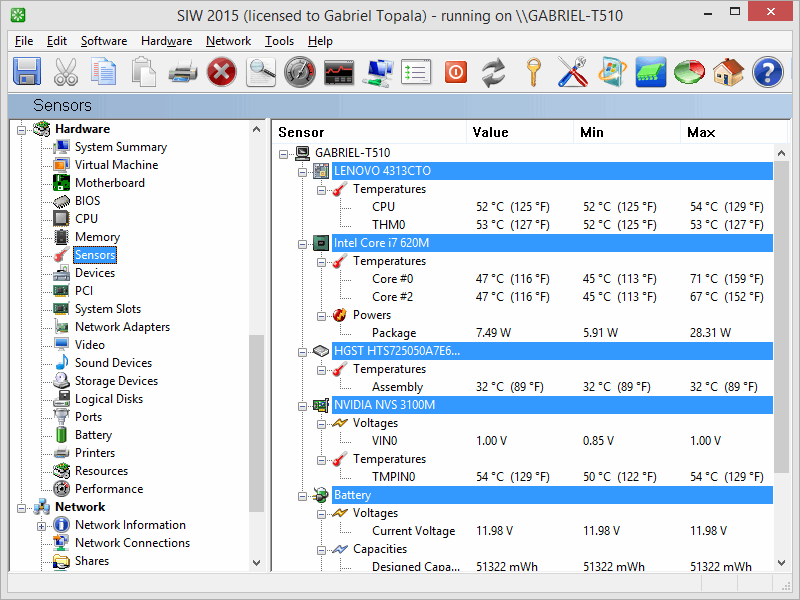Select the Battery hardware category
This screenshot has height=600, width=800.
click(93, 434)
